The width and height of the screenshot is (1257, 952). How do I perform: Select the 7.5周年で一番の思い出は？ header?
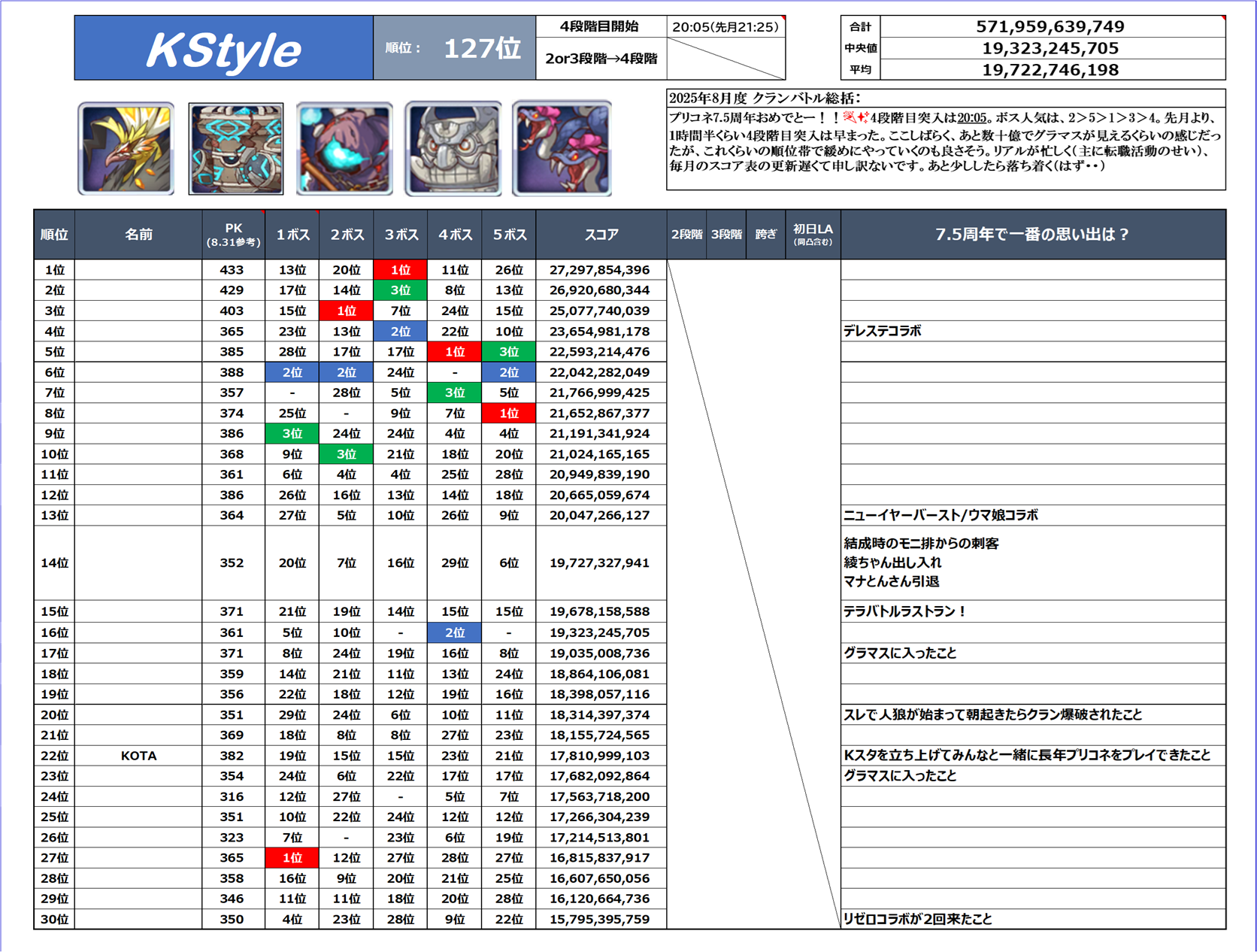pyautogui.click(x=1032, y=235)
